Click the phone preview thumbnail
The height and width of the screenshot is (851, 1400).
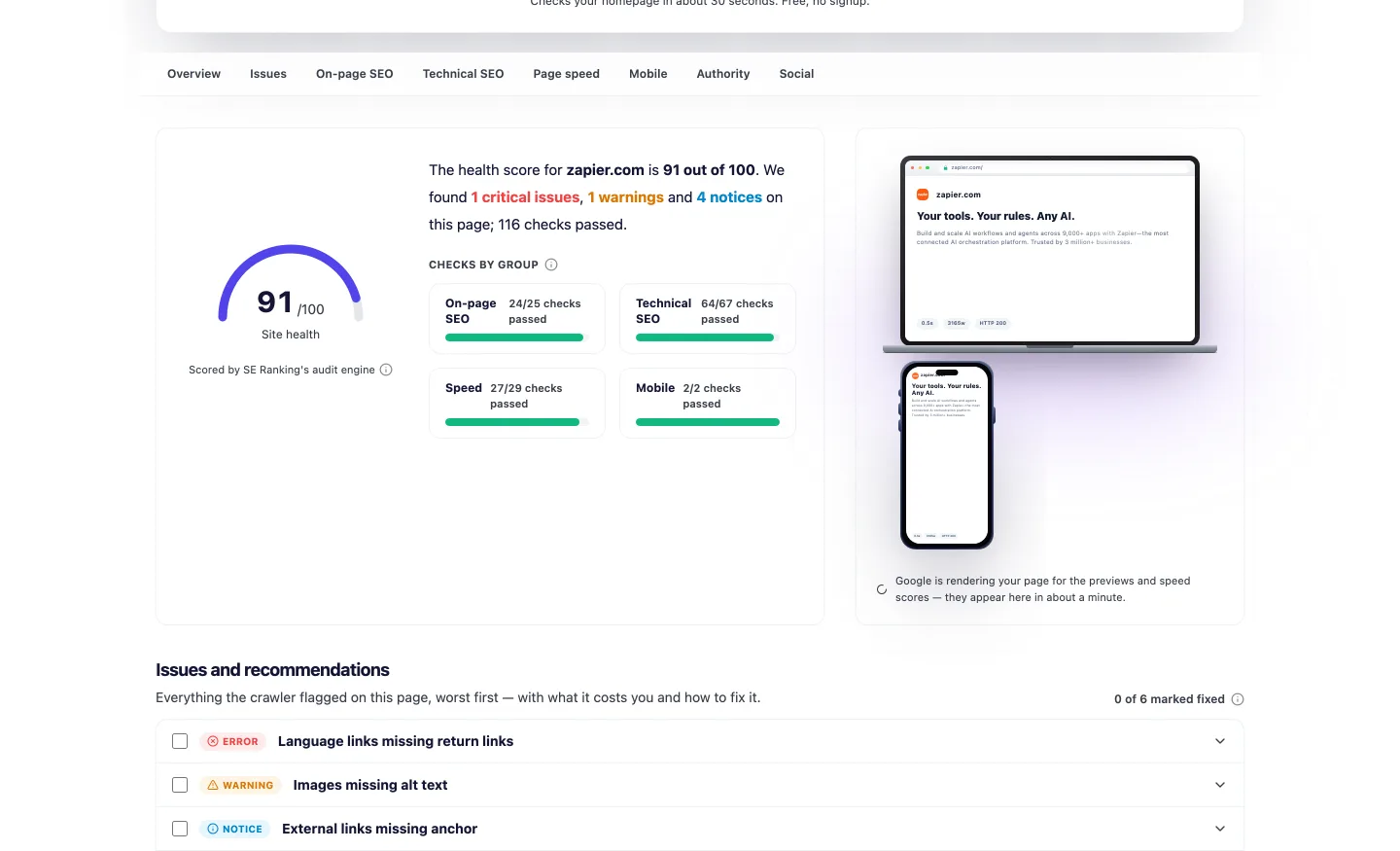pyautogui.click(x=947, y=455)
